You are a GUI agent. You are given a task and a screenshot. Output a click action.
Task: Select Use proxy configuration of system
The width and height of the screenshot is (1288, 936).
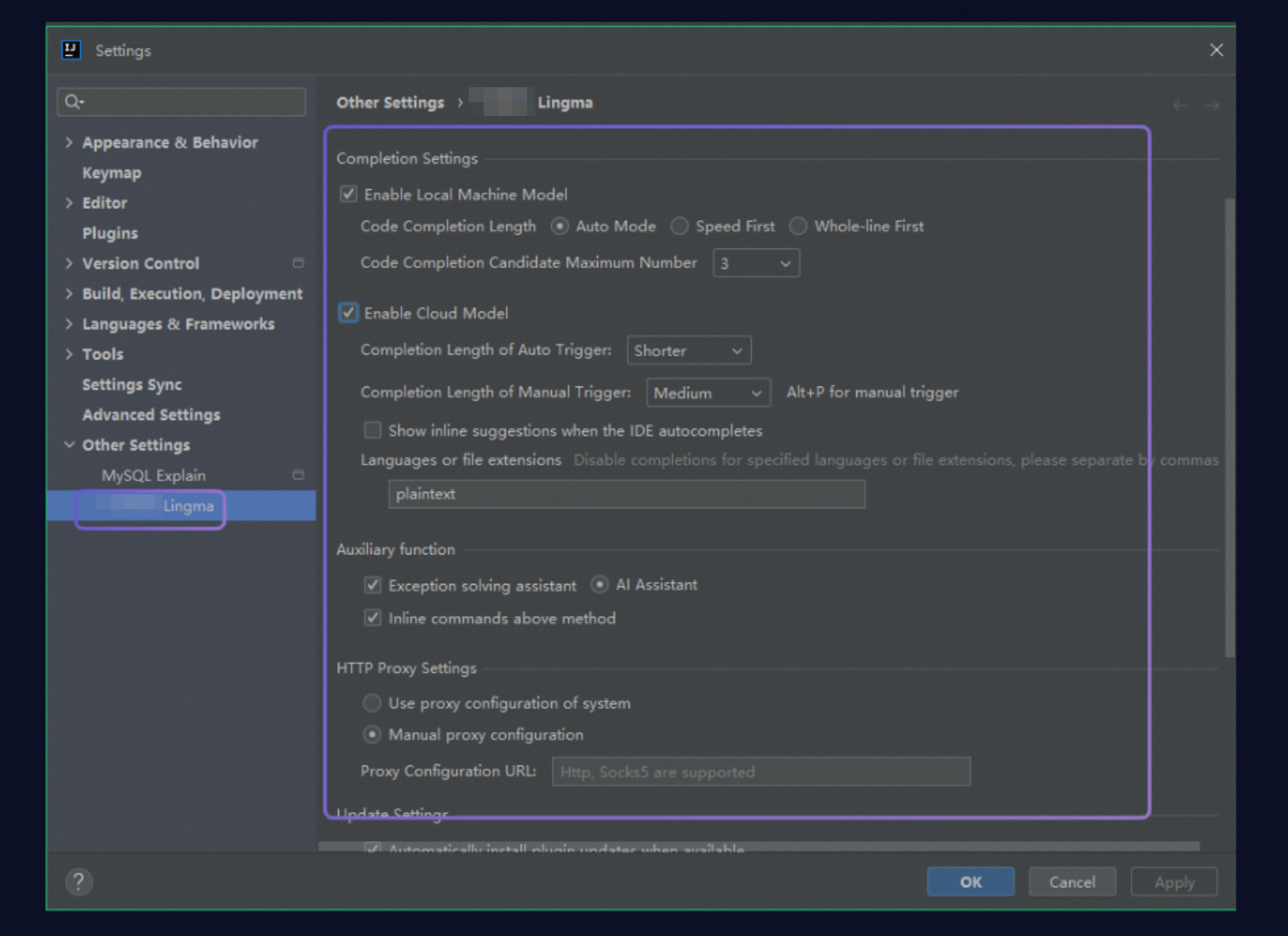click(x=372, y=702)
